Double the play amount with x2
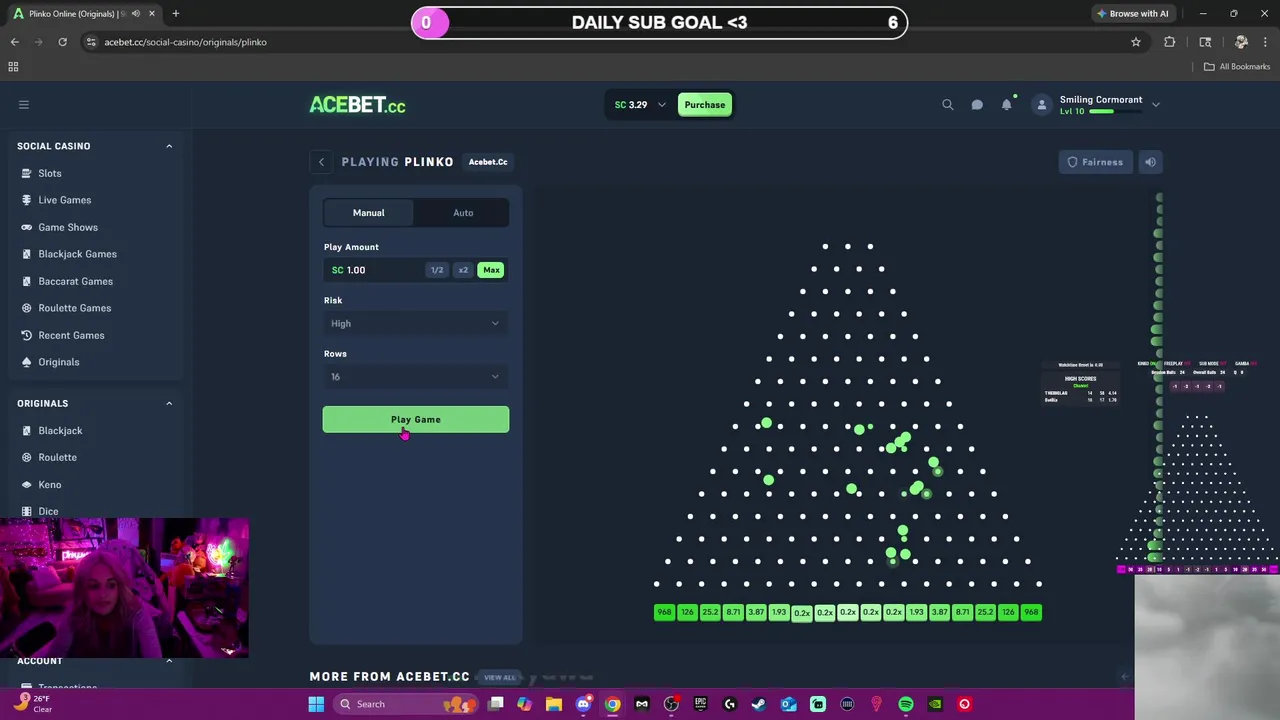 (463, 270)
